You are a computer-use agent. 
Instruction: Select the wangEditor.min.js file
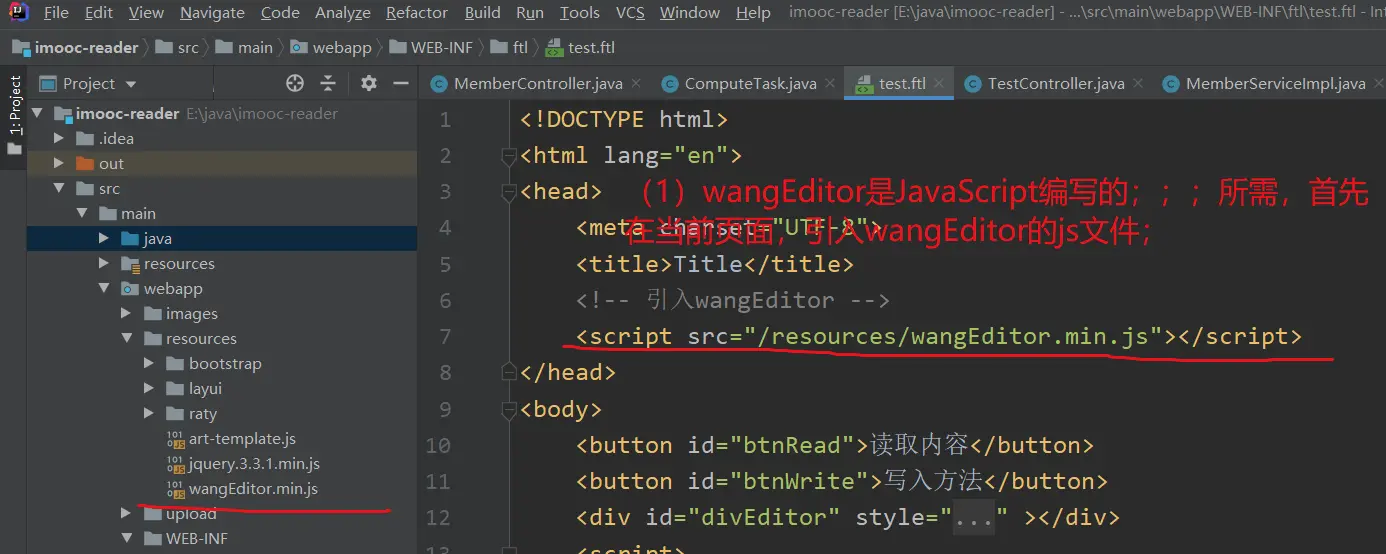tap(253, 489)
